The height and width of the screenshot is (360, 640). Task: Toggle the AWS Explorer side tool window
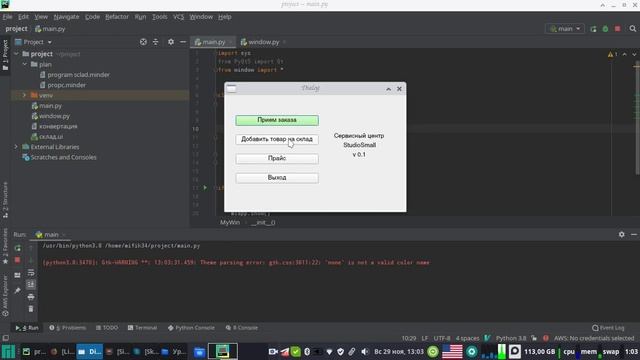[x=5, y=296]
